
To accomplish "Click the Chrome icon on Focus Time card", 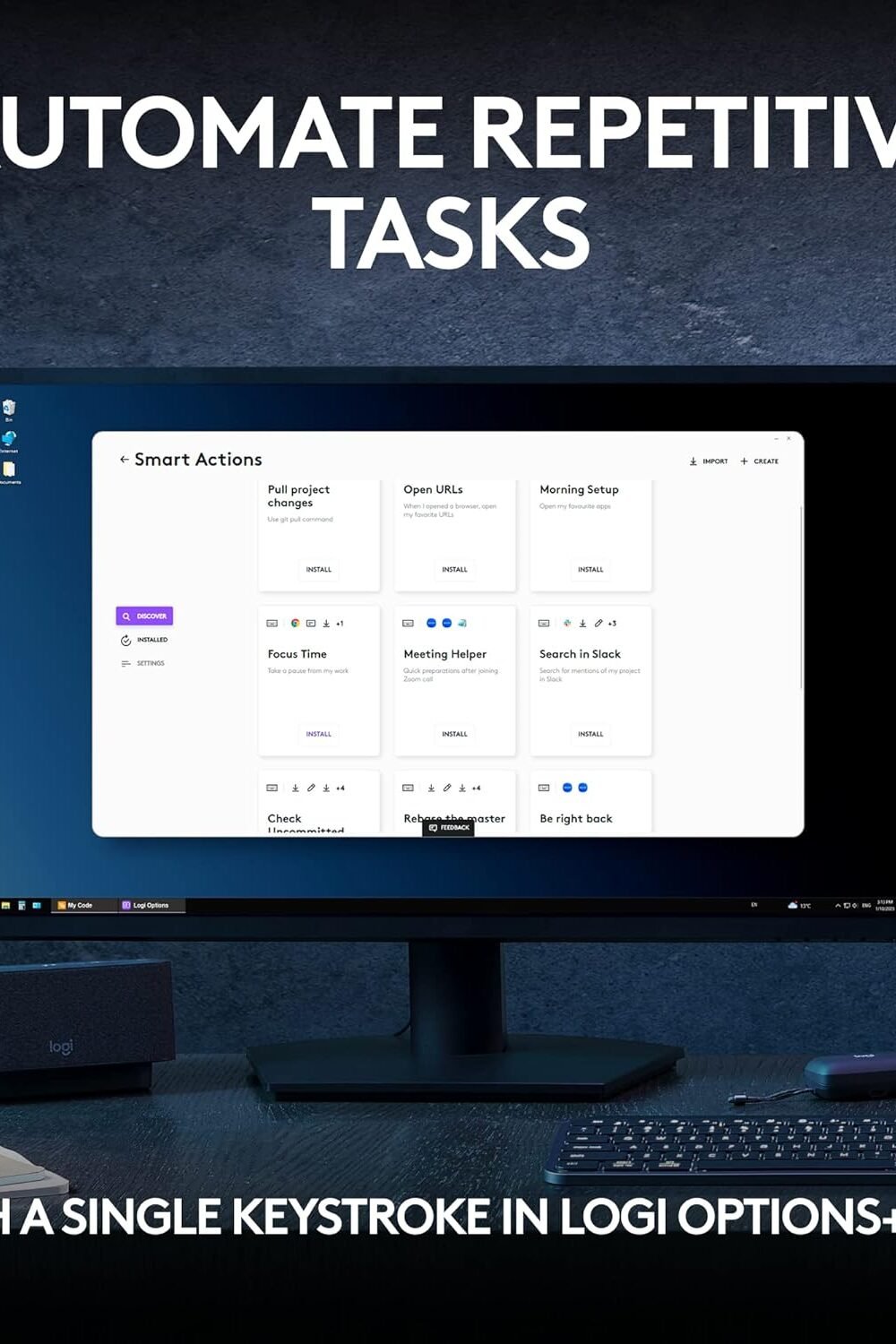I will (295, 624).
